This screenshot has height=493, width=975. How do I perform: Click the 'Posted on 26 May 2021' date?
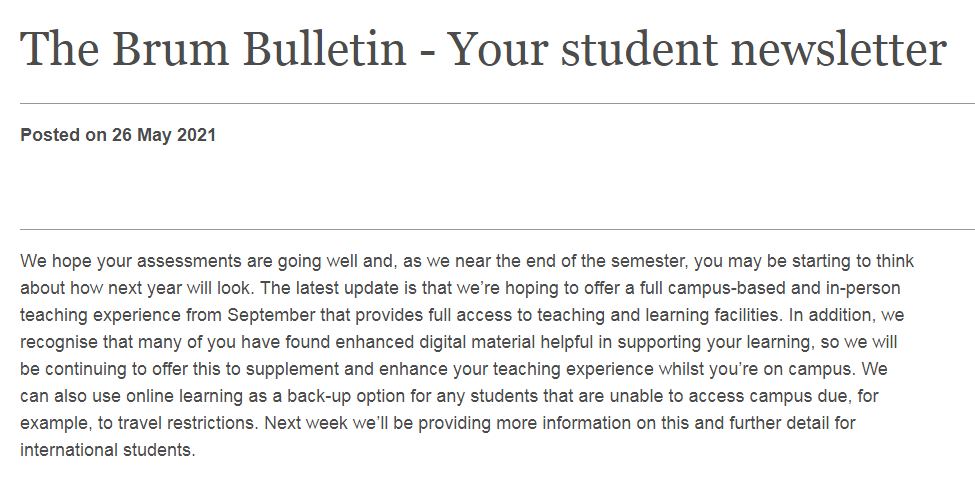click(118, 135)
